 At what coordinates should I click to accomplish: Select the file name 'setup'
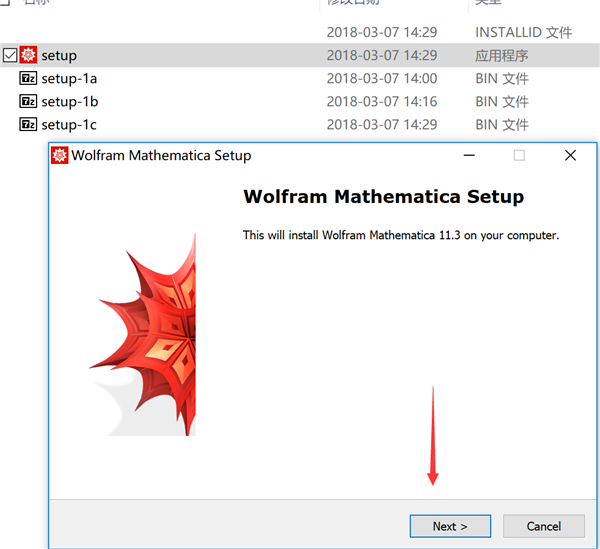59,56
